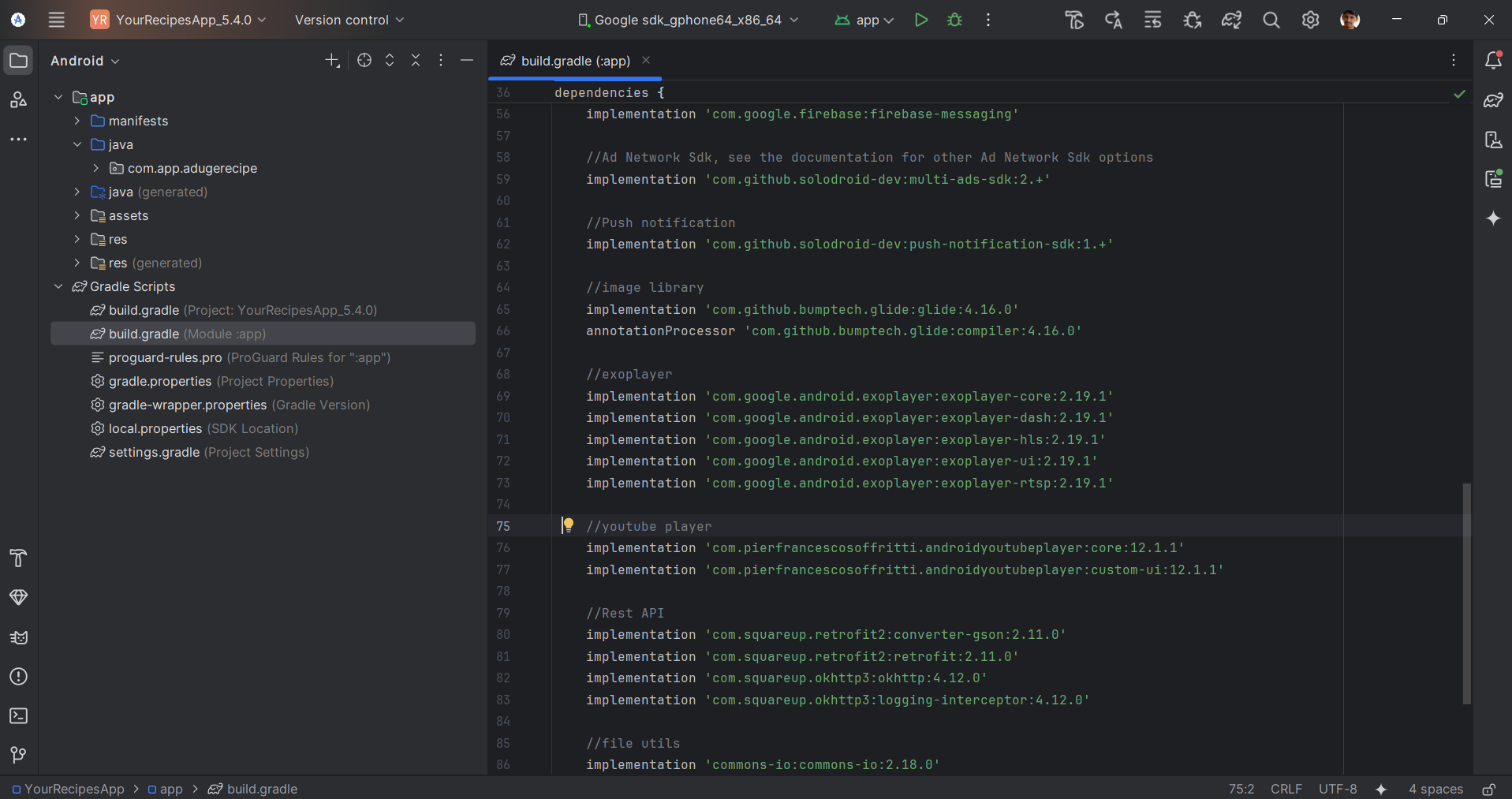Open the Search Everywhere magnifier
Screen dimensions: 1512x799
tap(1271, 20)
